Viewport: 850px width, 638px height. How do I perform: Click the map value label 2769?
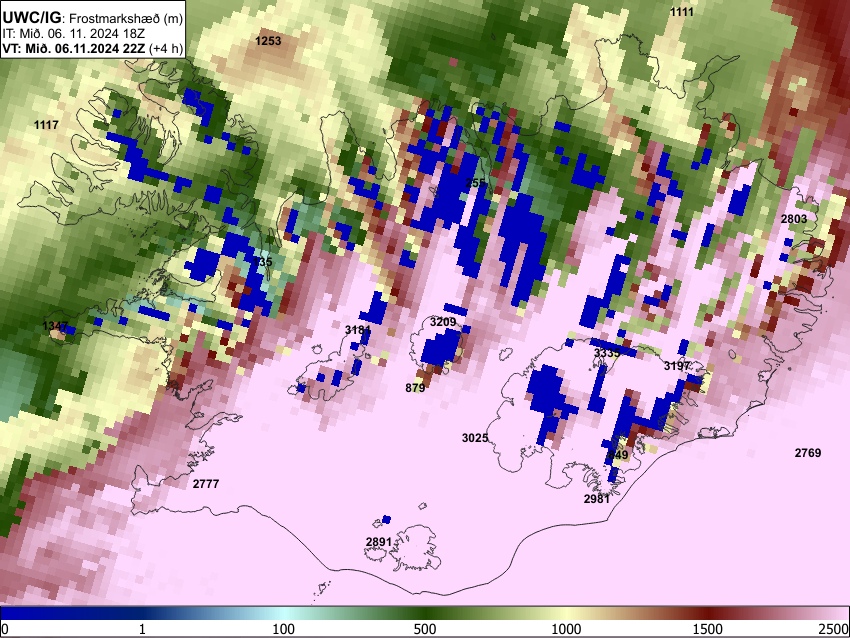[x=808, y=453]
